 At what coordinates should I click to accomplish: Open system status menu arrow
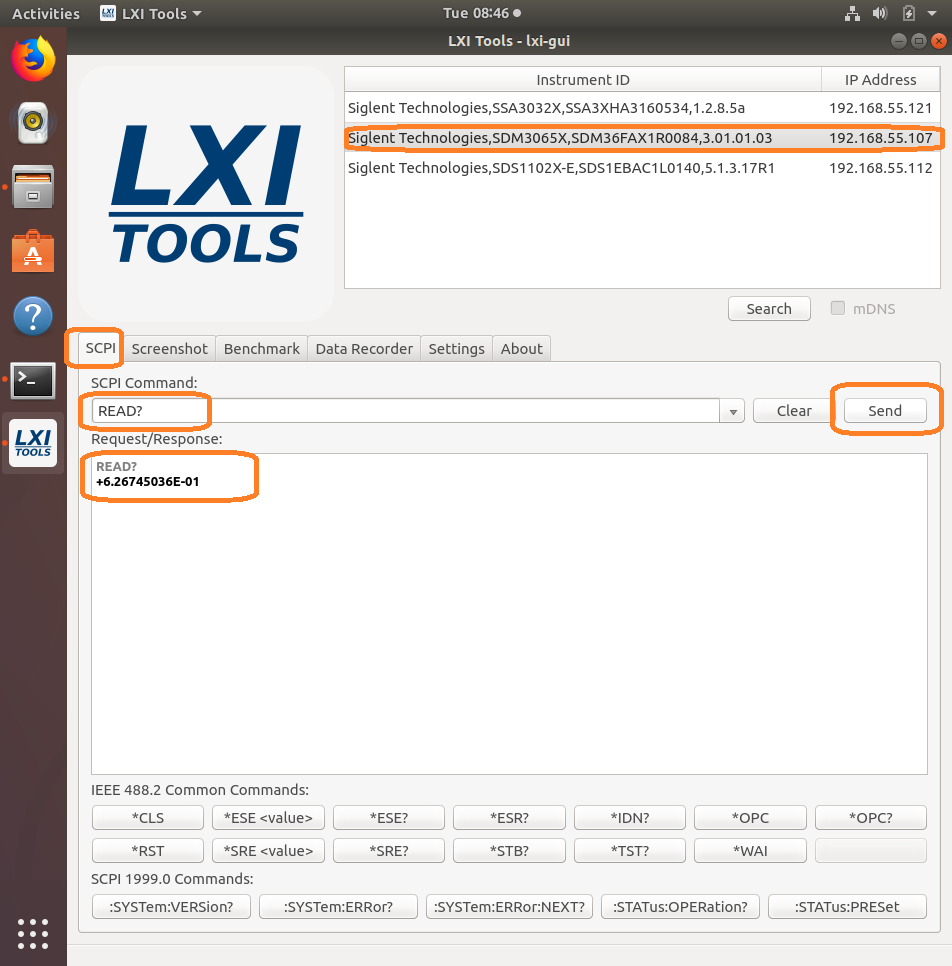coord(932,14)
